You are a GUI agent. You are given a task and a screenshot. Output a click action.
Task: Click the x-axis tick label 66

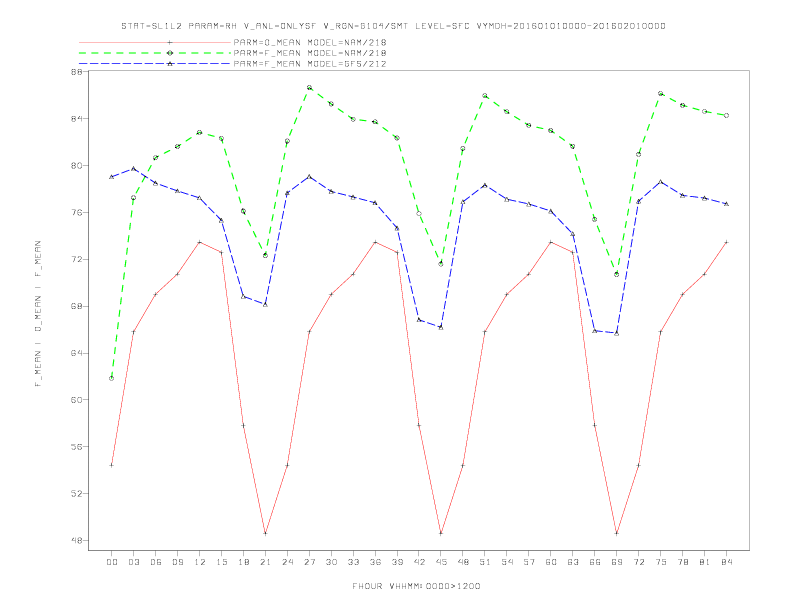click(595, 562)
